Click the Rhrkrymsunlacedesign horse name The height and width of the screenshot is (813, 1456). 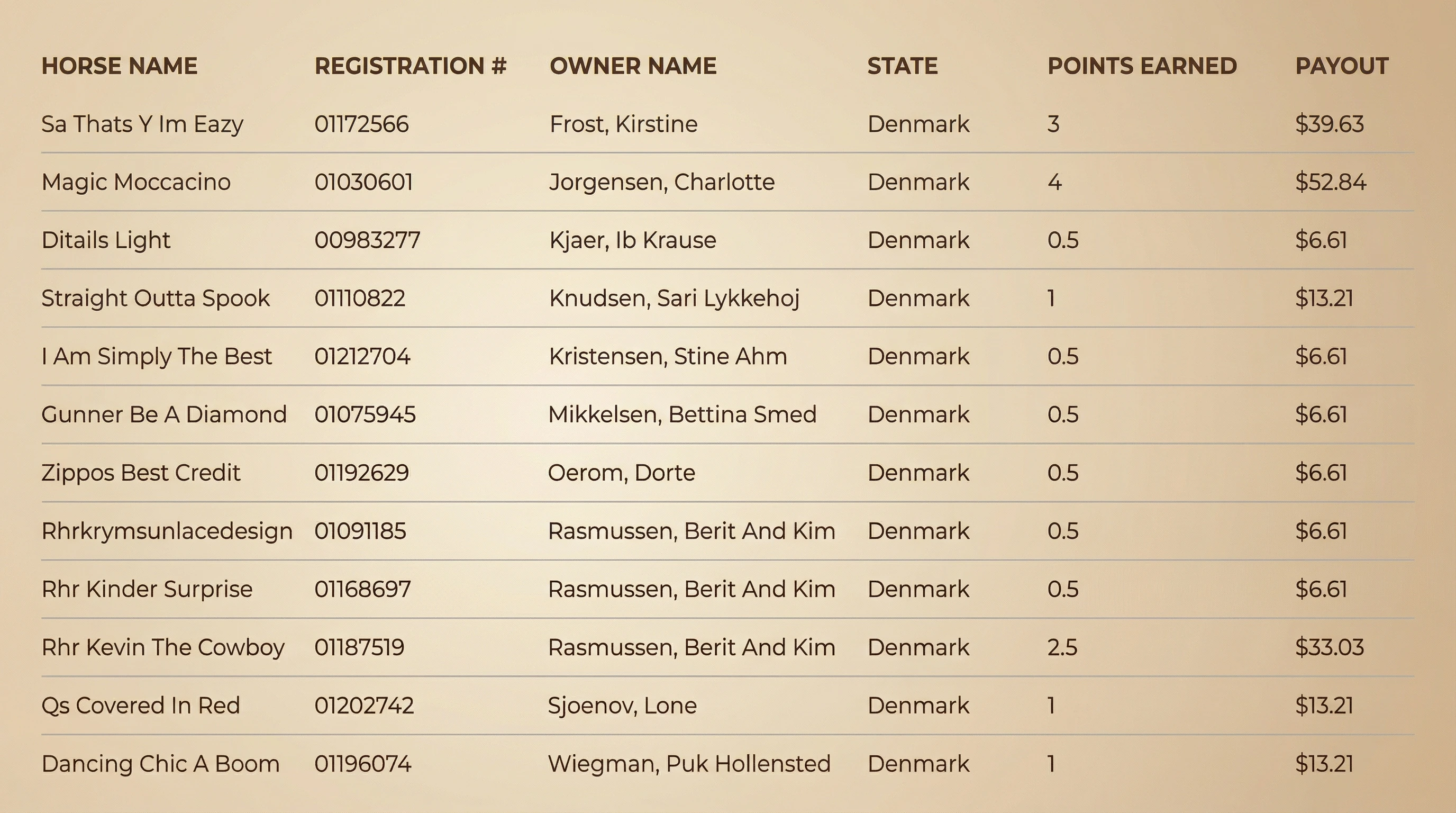[167, 531]
